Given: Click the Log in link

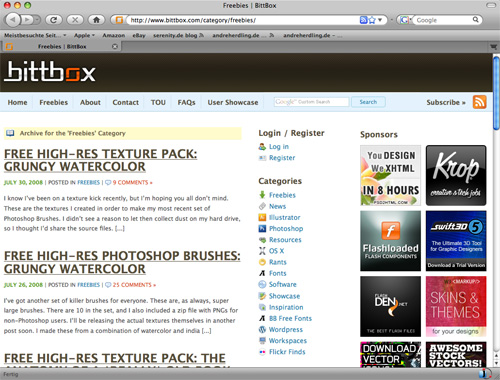Looking at the screenshot, I should click(x=279, y=147).
